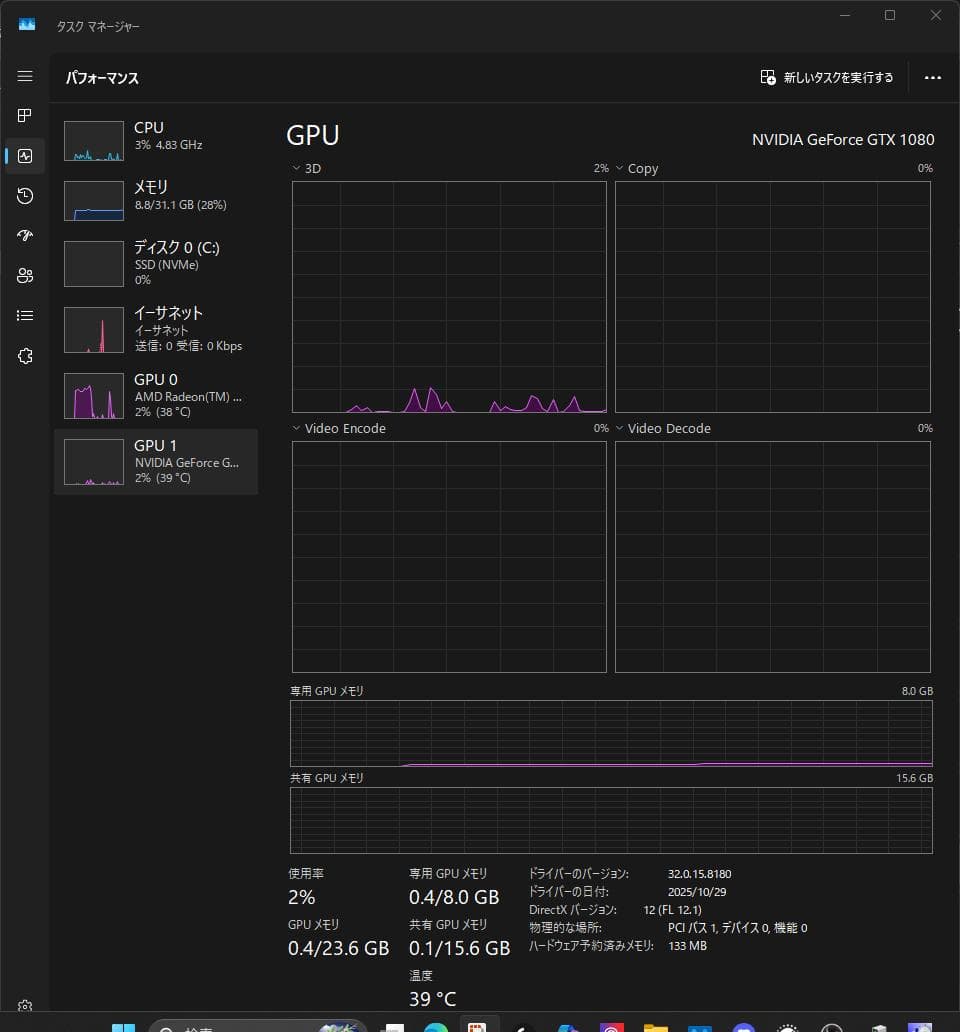Open Task Manager settings gear icon
The width and height of the screenshot is (960, 1032).
click(24, 1006)
